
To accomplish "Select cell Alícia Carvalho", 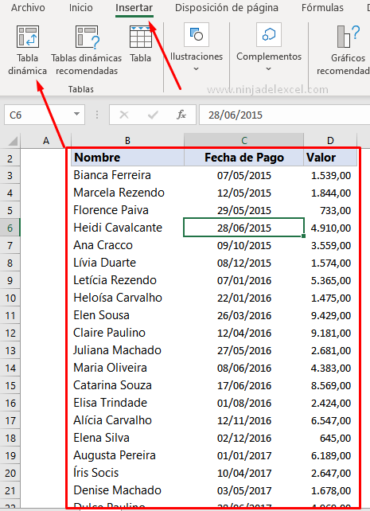I will [x=128, y=420].
